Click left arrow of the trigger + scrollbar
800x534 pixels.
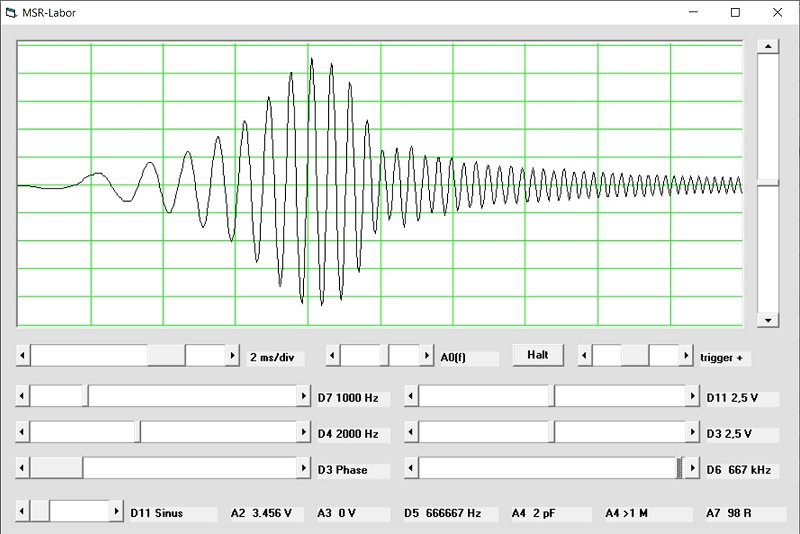coord(585,356)
